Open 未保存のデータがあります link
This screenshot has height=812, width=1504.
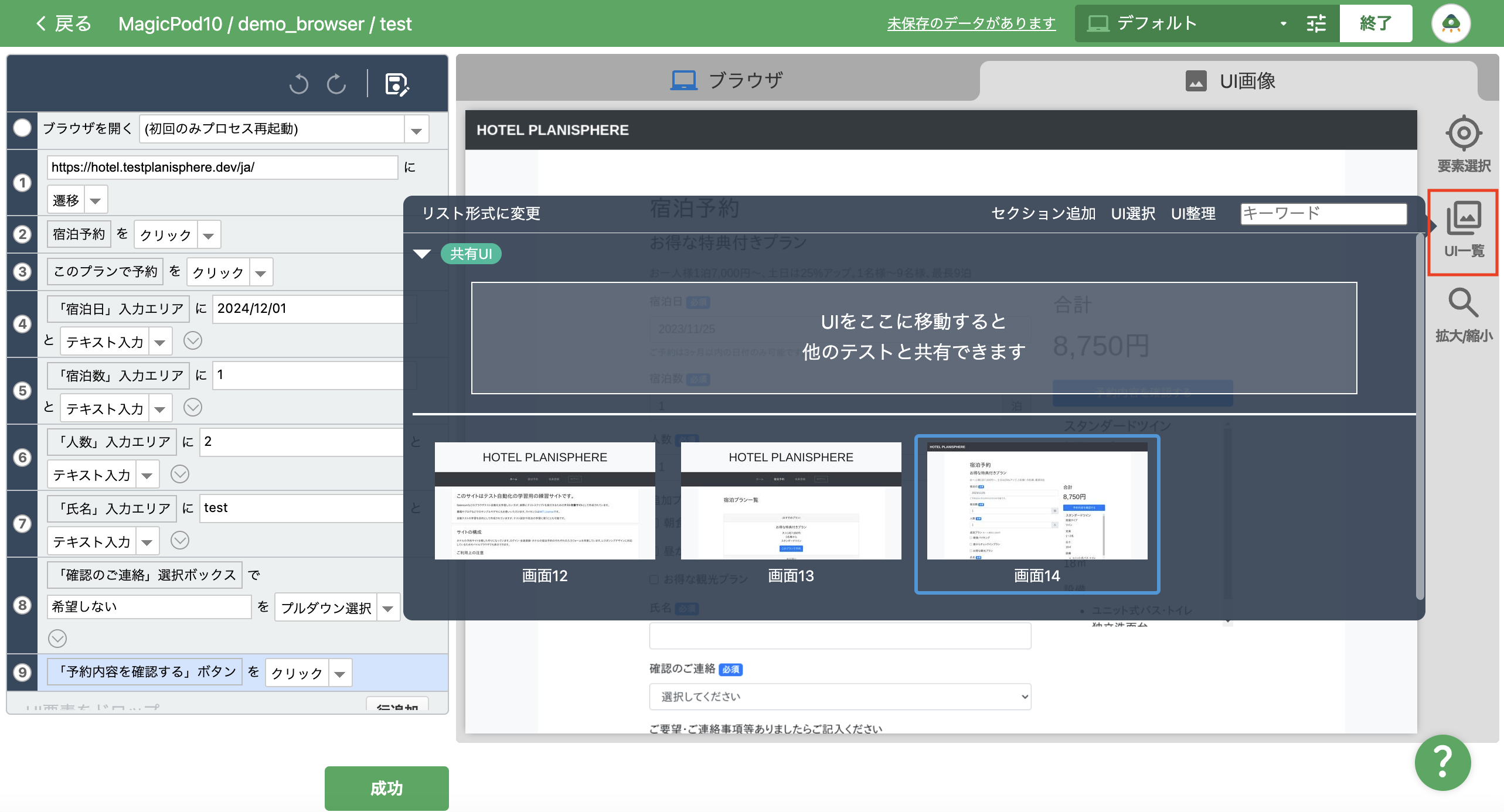(x=971, y=23)
